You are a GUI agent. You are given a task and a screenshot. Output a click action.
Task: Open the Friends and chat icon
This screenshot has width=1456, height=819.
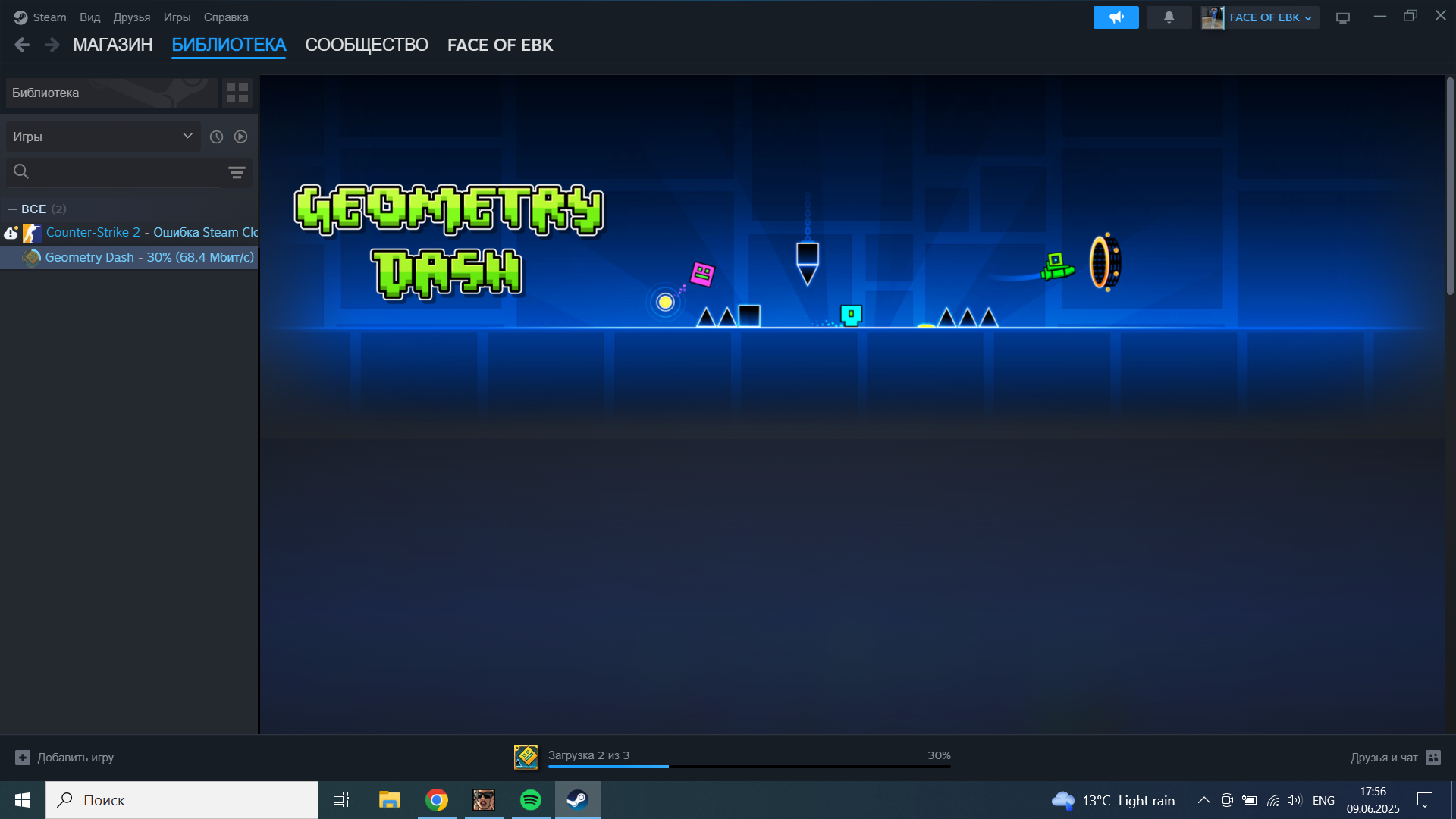tap(1433, 758)
